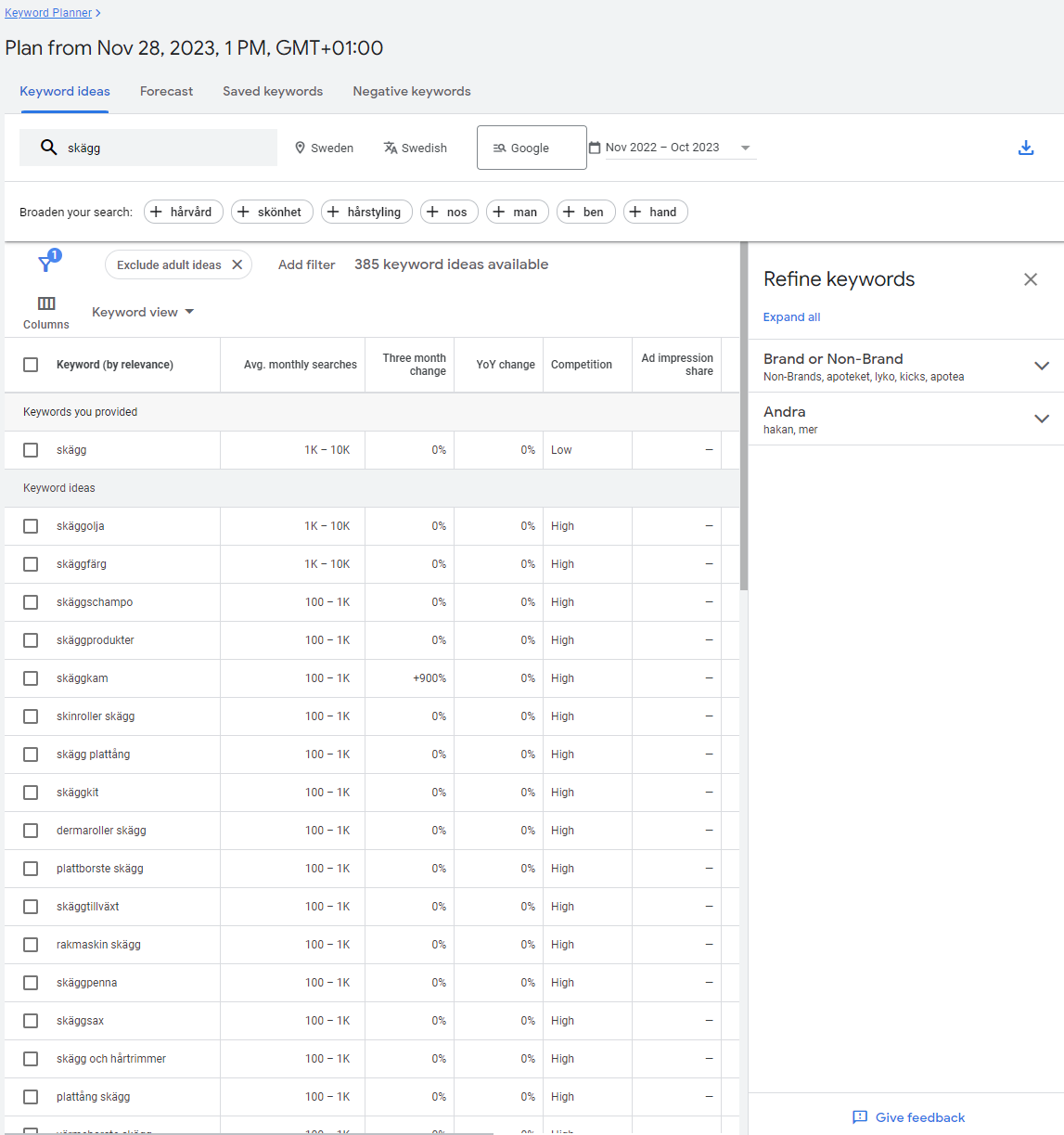The height and width of the screenshot is (1135, 1064).
Task: Click the Give feedback link
Action: (x=908, y=1117)
